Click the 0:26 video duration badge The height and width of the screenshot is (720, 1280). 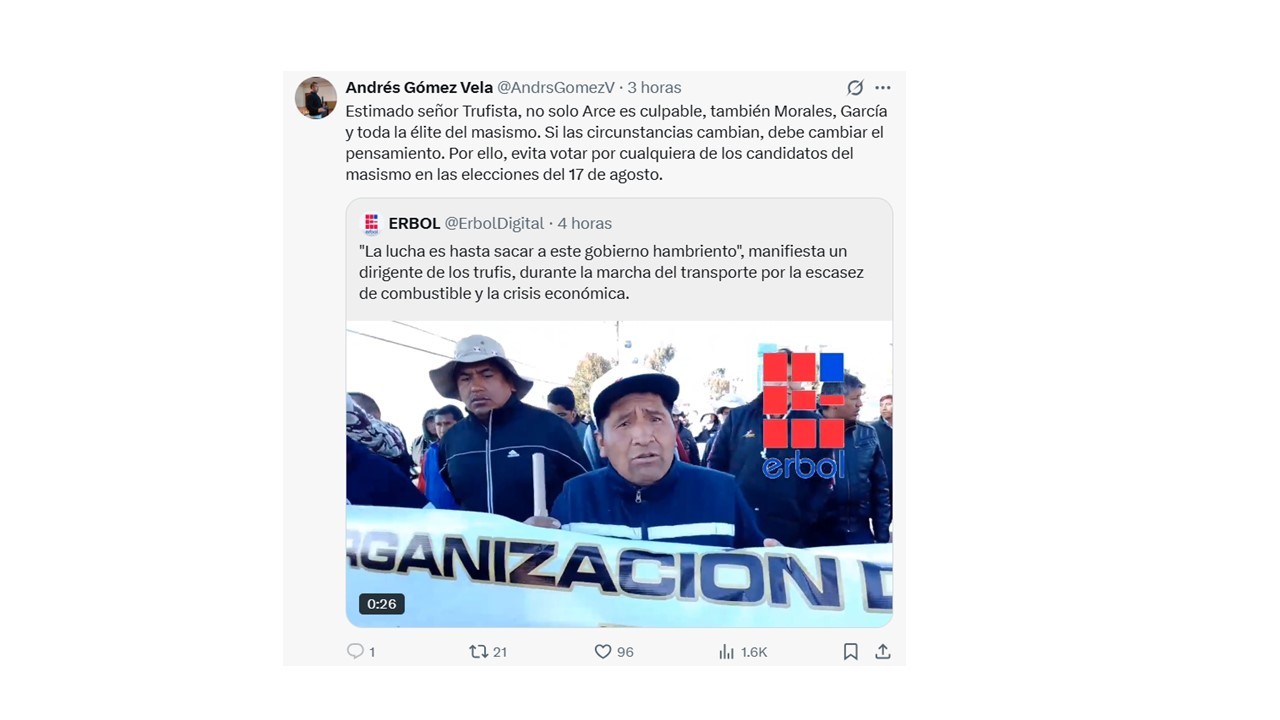(x=381, y=604)
